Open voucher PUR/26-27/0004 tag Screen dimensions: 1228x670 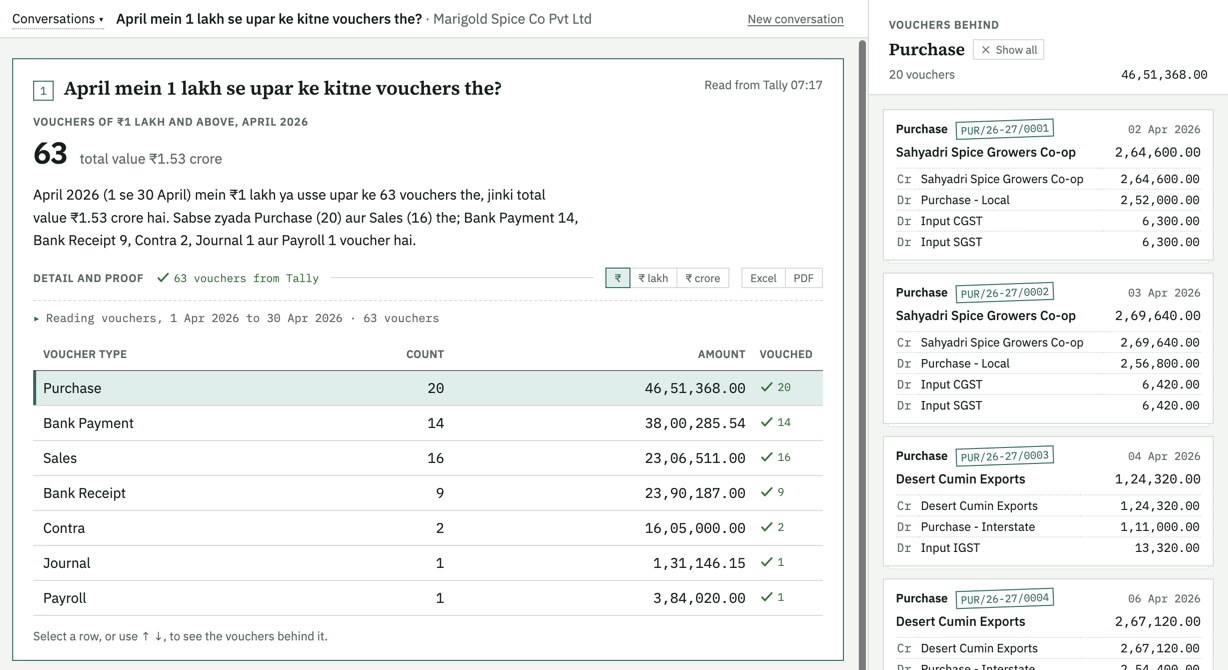(x=1005, y=599)
